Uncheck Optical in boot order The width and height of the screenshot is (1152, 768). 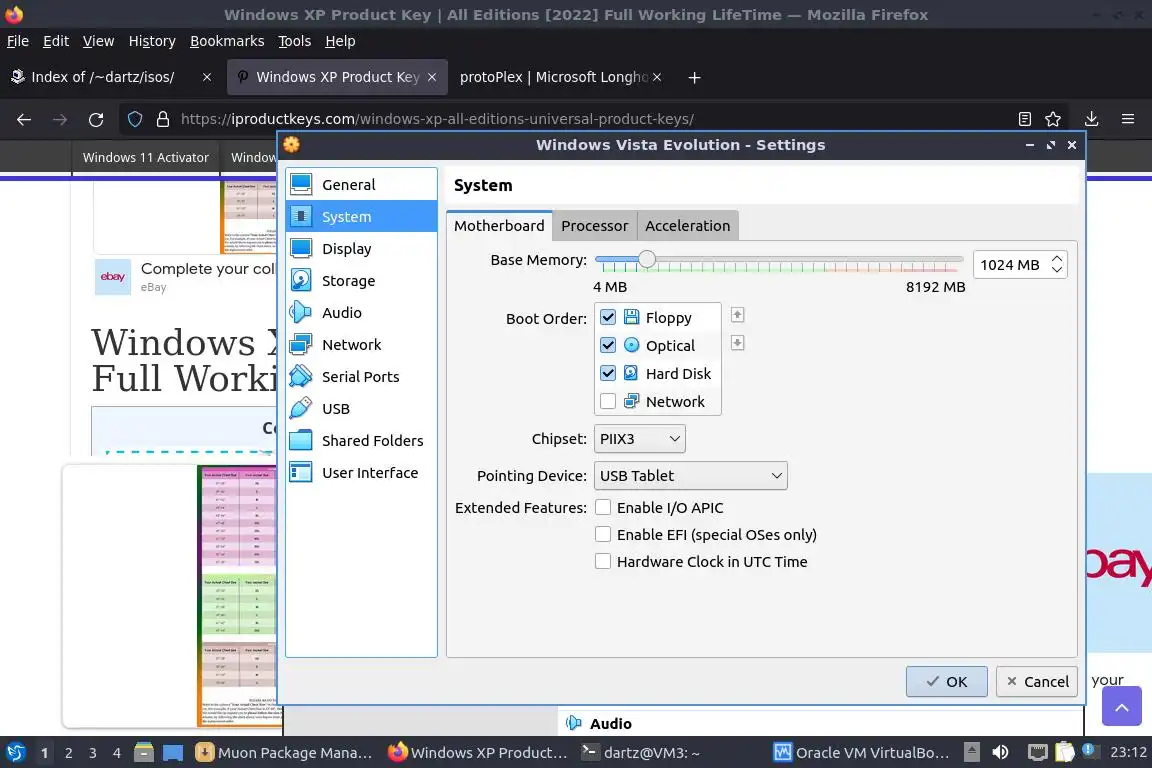[608, 345]
